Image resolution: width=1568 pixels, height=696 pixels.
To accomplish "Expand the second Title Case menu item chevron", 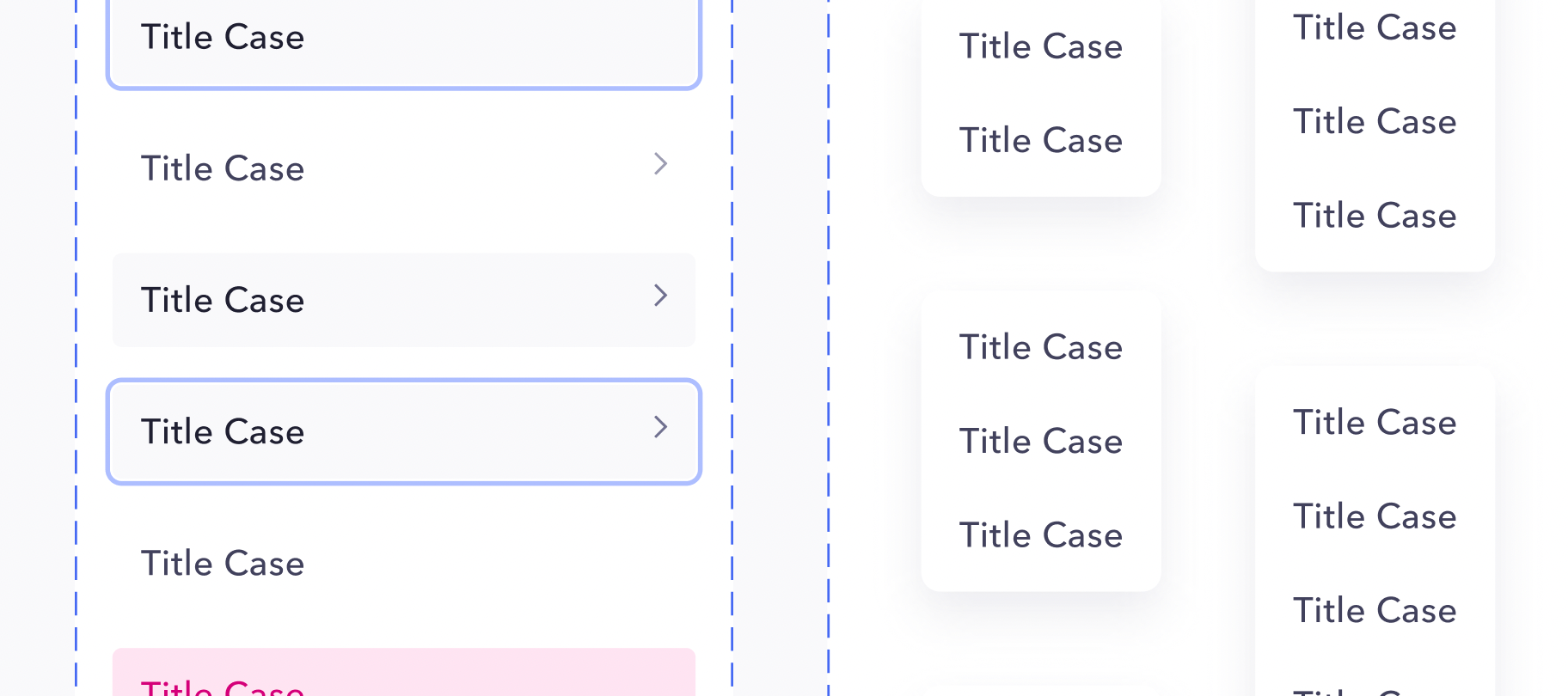I will [x=660, y=164].
